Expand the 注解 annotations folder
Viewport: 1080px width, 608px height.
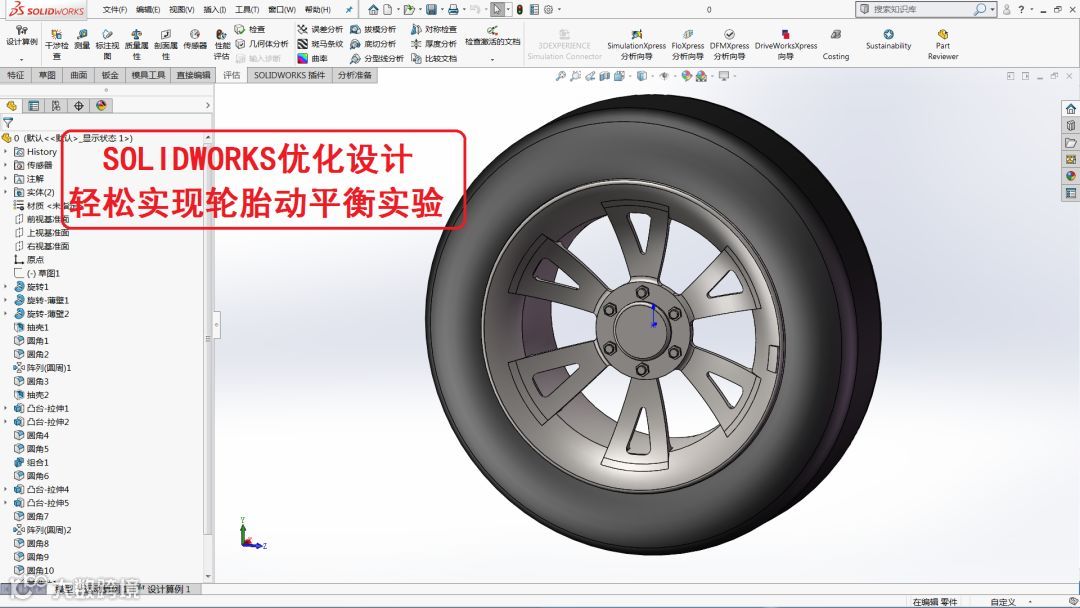coord(6,178)
